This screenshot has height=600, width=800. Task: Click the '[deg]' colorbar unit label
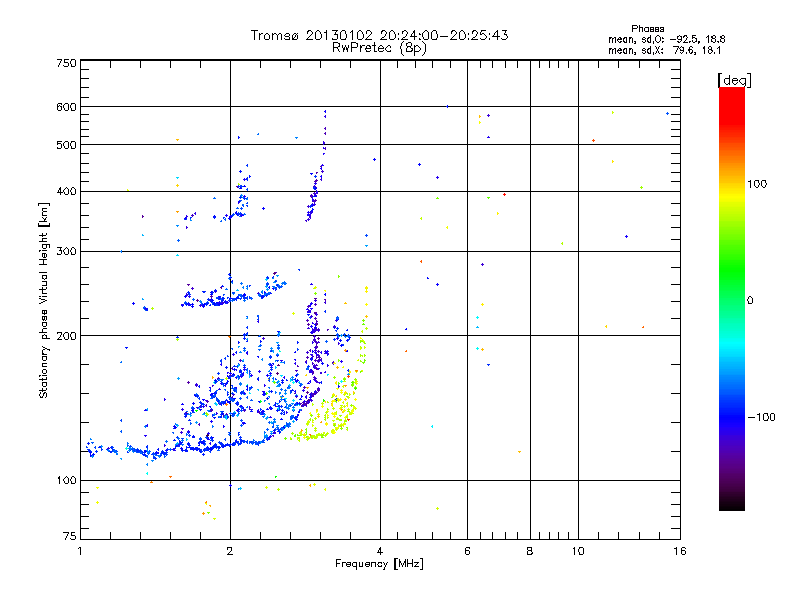[x=734, y=80]
